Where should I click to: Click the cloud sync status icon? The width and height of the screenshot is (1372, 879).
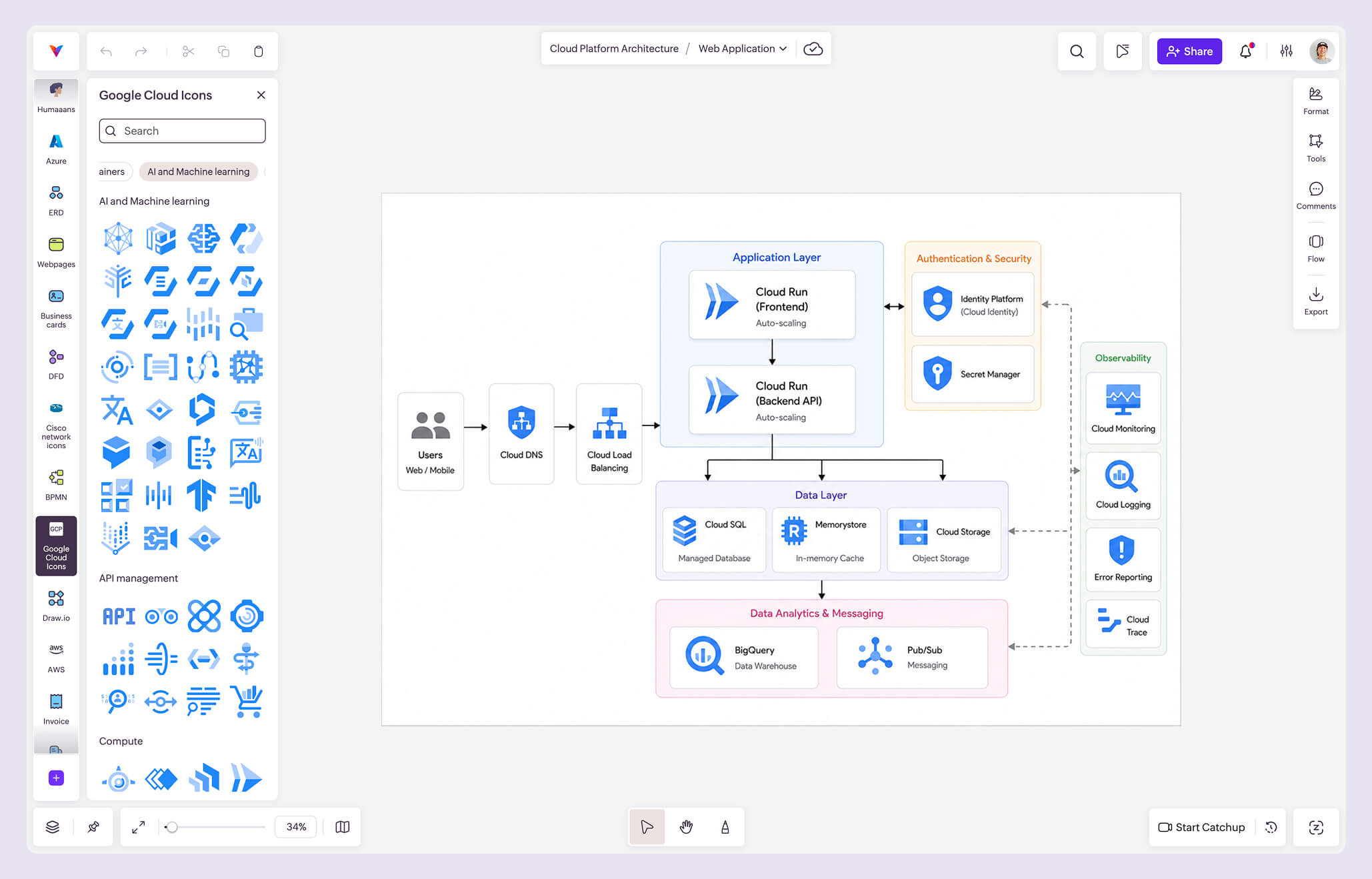click(x=813, y=49)
